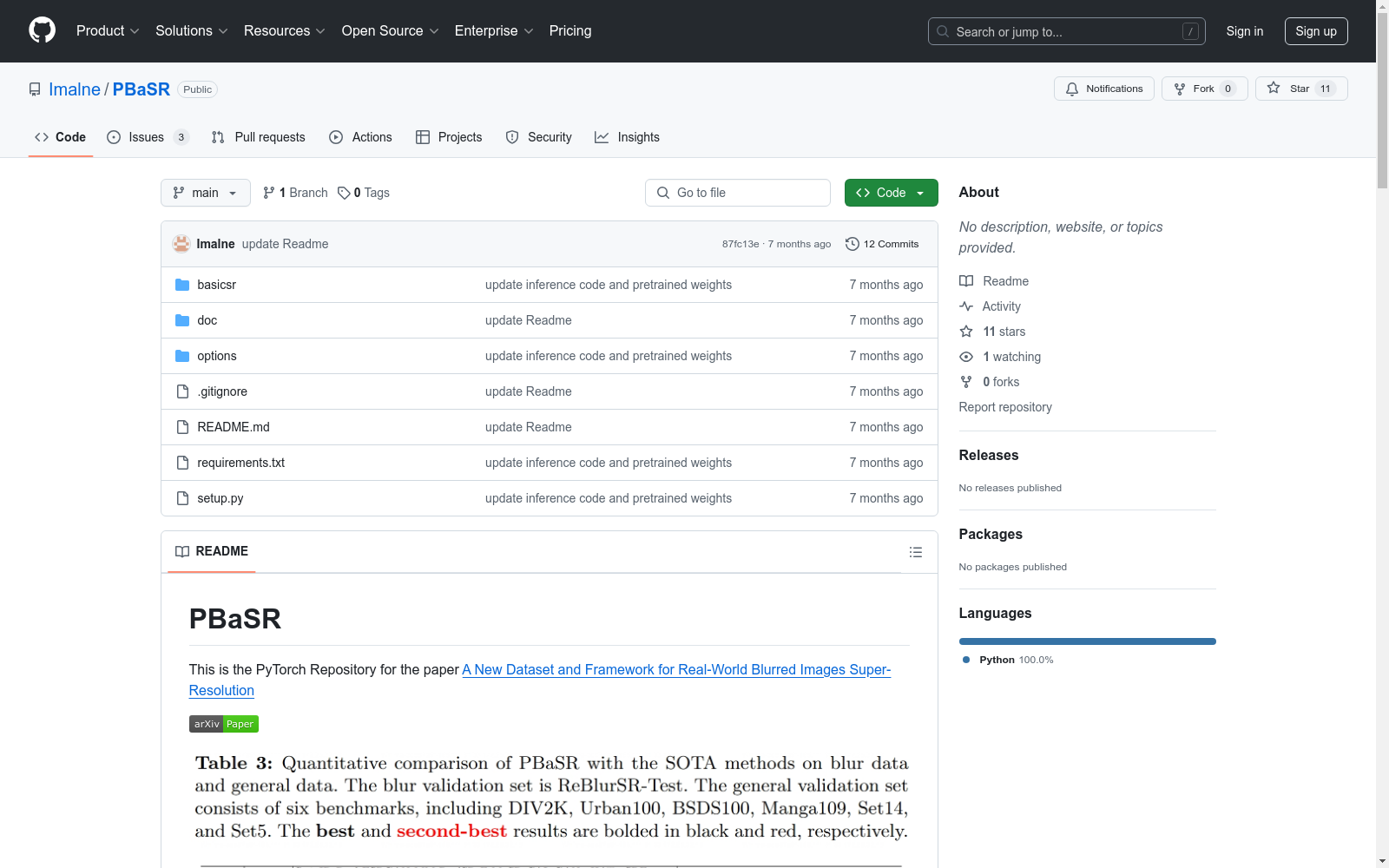Viewport: 1389px width, 868px height.
Task: Click the stars icon in About sidebar
Action: pyautogui.click(x=966, y=332)
